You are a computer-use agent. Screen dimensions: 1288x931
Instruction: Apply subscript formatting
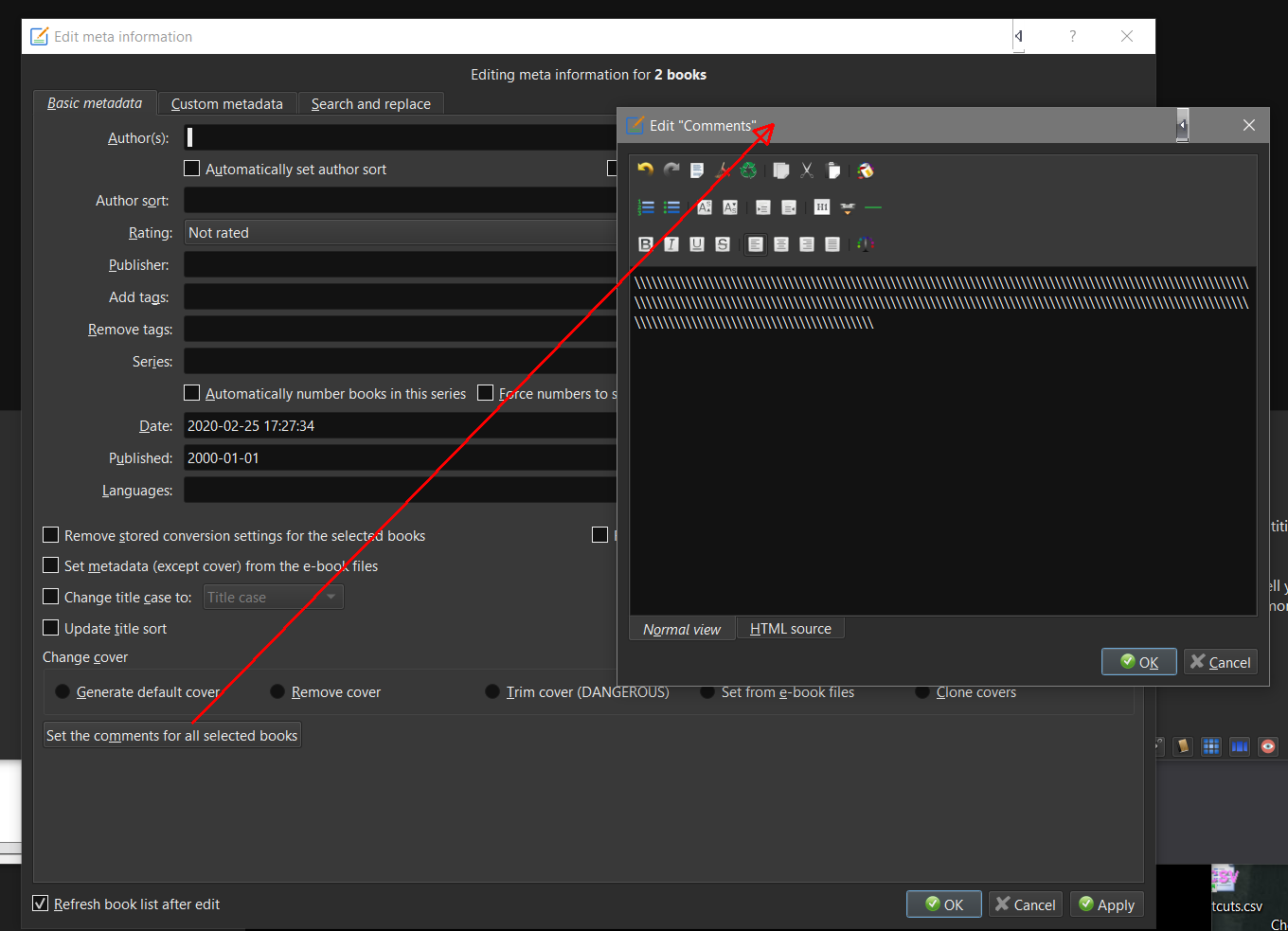tap(730, 207)
